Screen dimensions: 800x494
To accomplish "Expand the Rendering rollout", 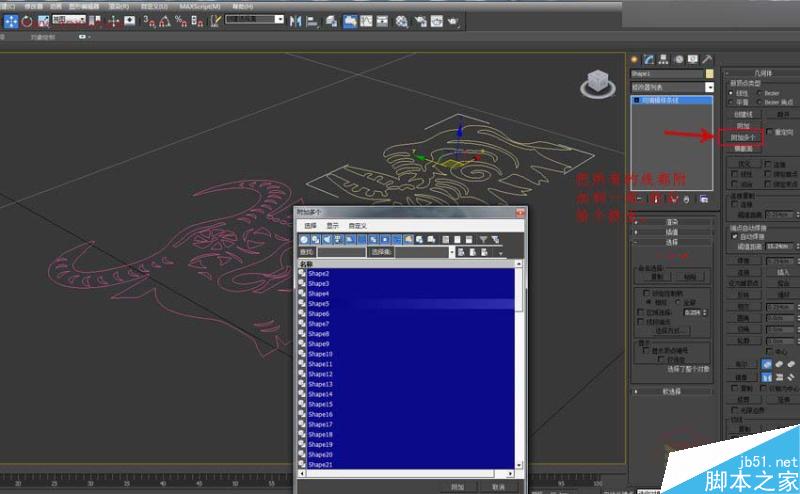I will (671, 222).
